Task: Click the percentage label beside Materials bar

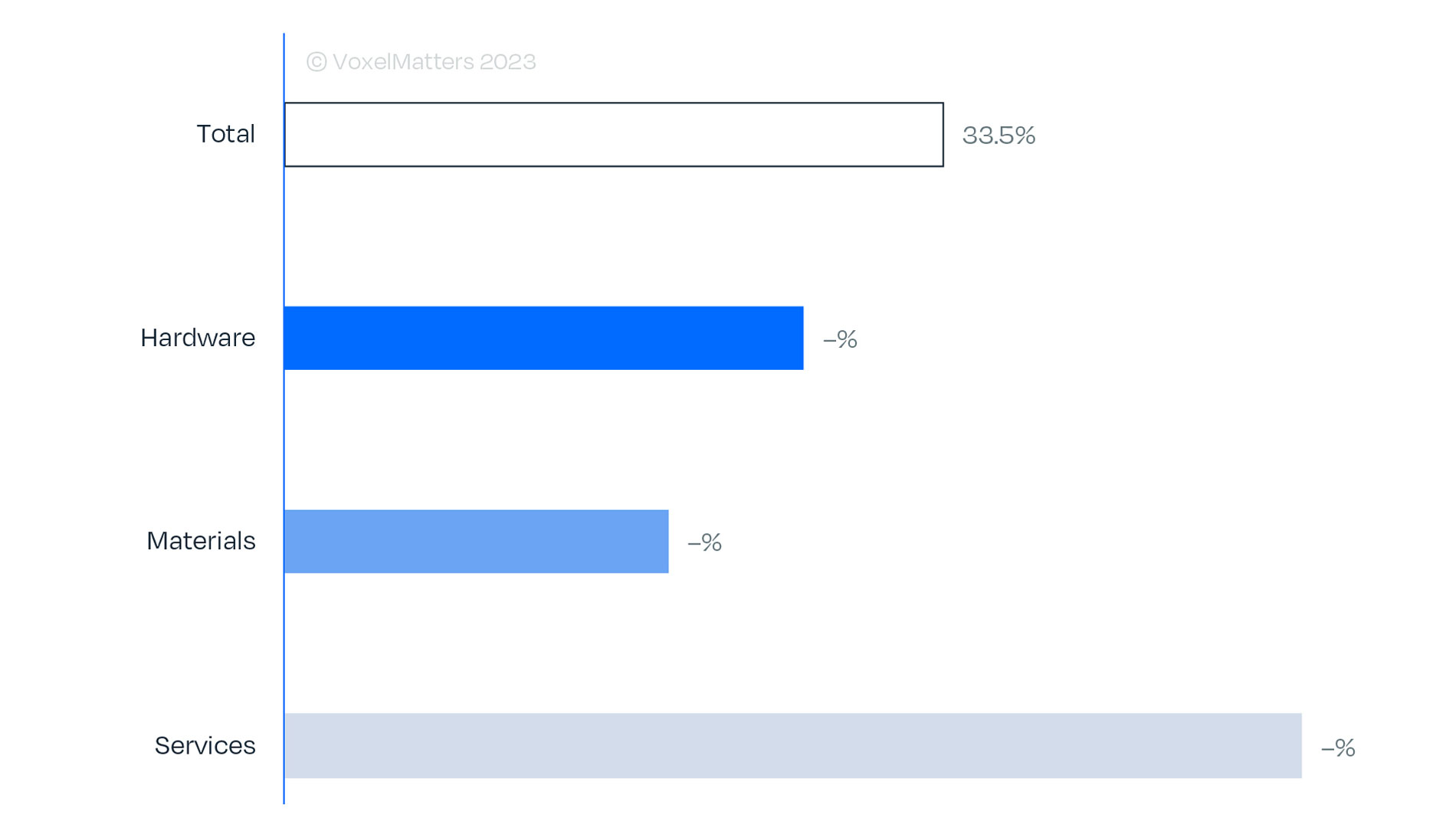Action: pos(704,543)
